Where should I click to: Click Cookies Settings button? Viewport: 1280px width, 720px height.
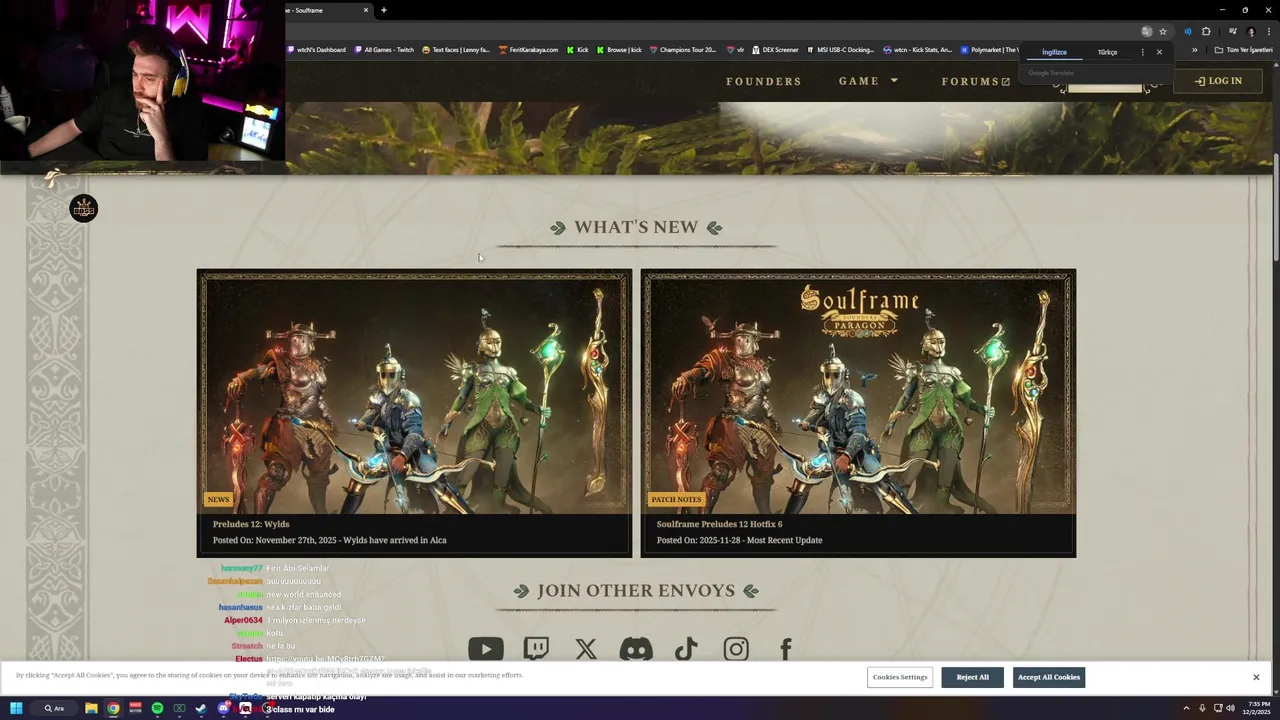click(900, 677)
